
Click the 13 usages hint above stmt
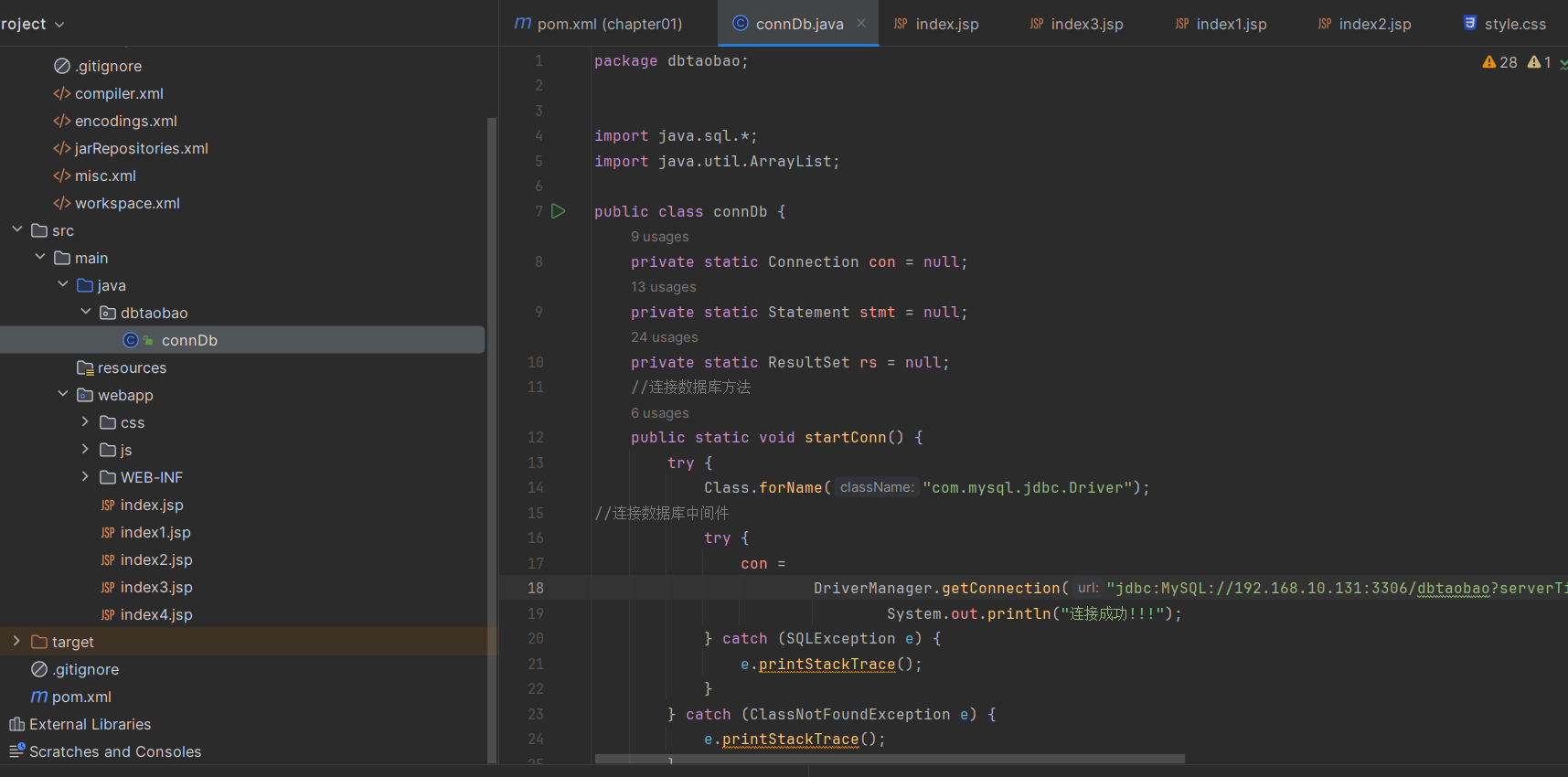click(x=663, y=287)
